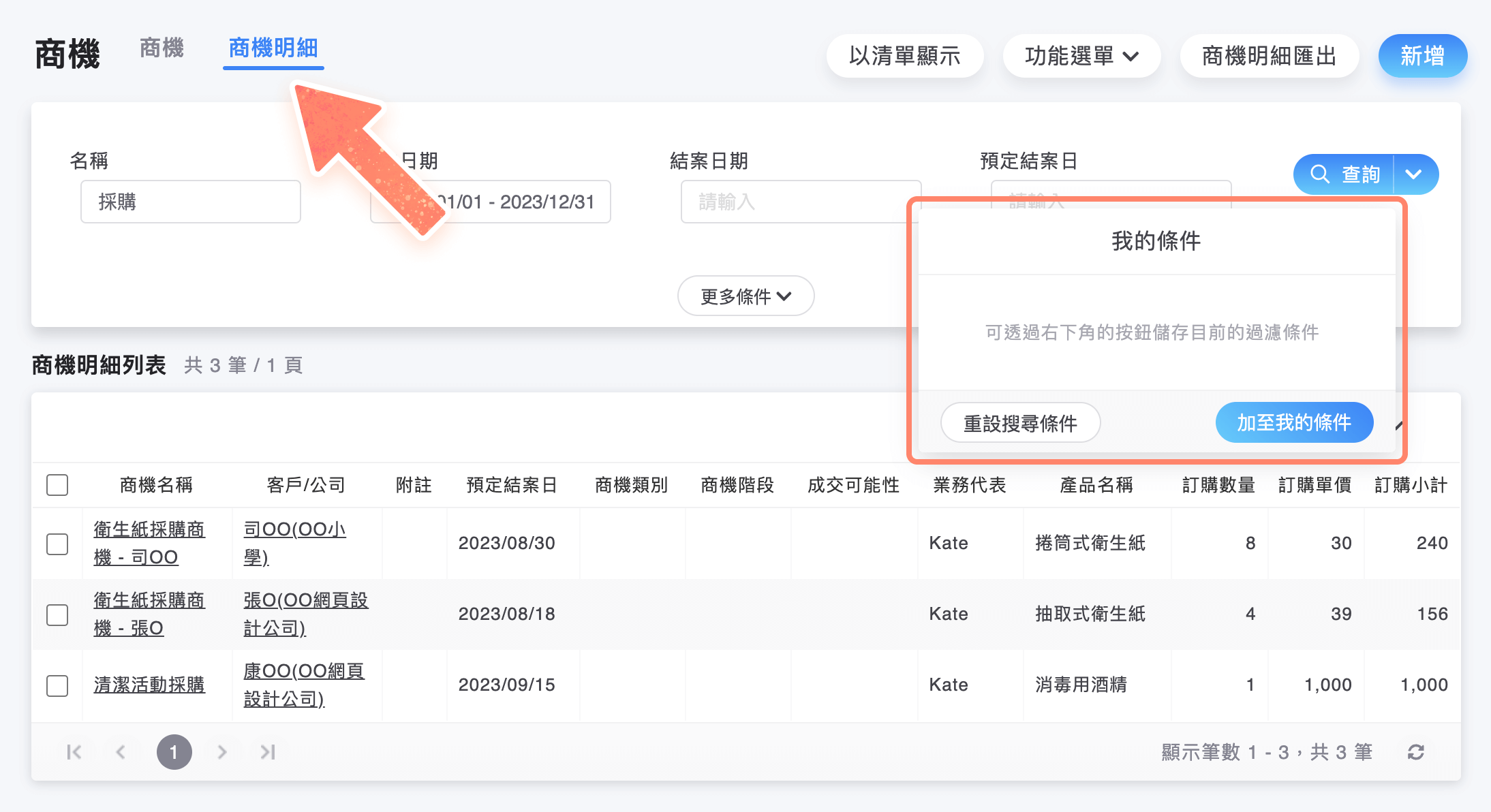Image resolution: width=1491 pixels, height=812 pixels.
Task: Open the 衛生紙採購商機 - 張O record
Action: coord(149,613)
